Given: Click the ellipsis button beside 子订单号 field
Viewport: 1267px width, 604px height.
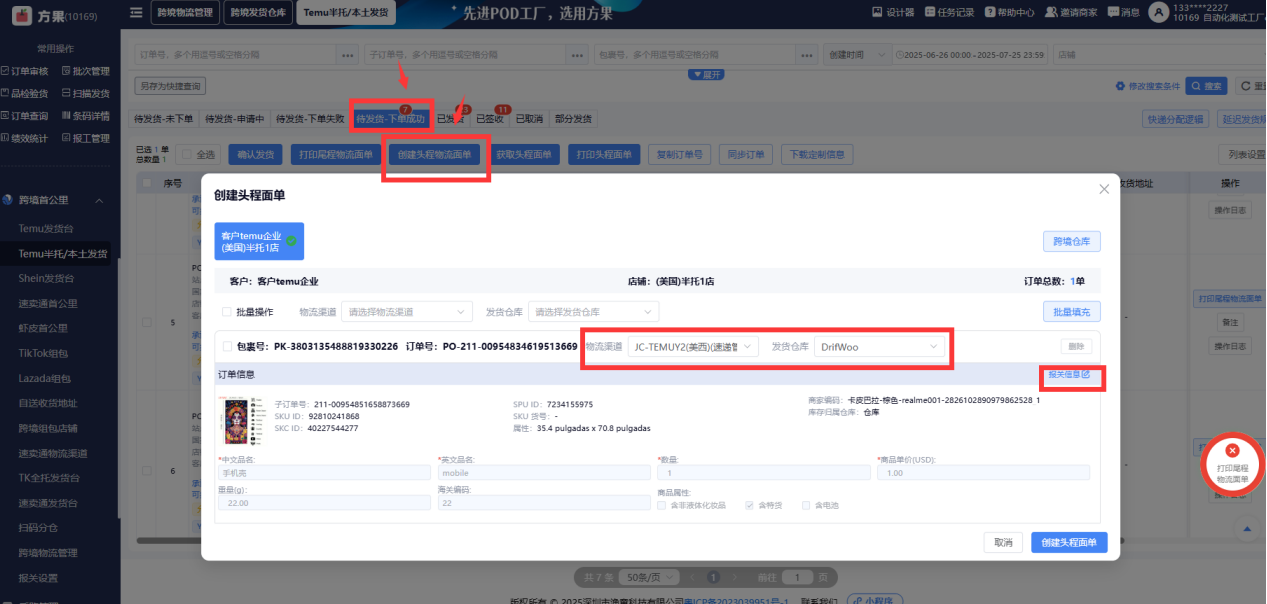Looking at the screenshot, I should [x=577, y=54].
